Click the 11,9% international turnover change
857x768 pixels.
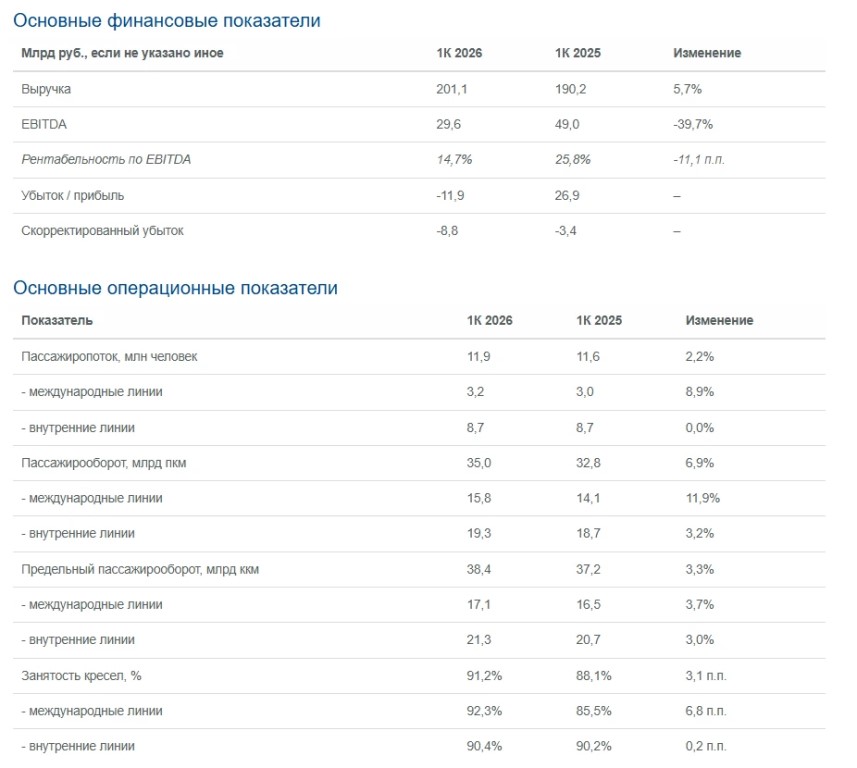(x=702, y=499)
